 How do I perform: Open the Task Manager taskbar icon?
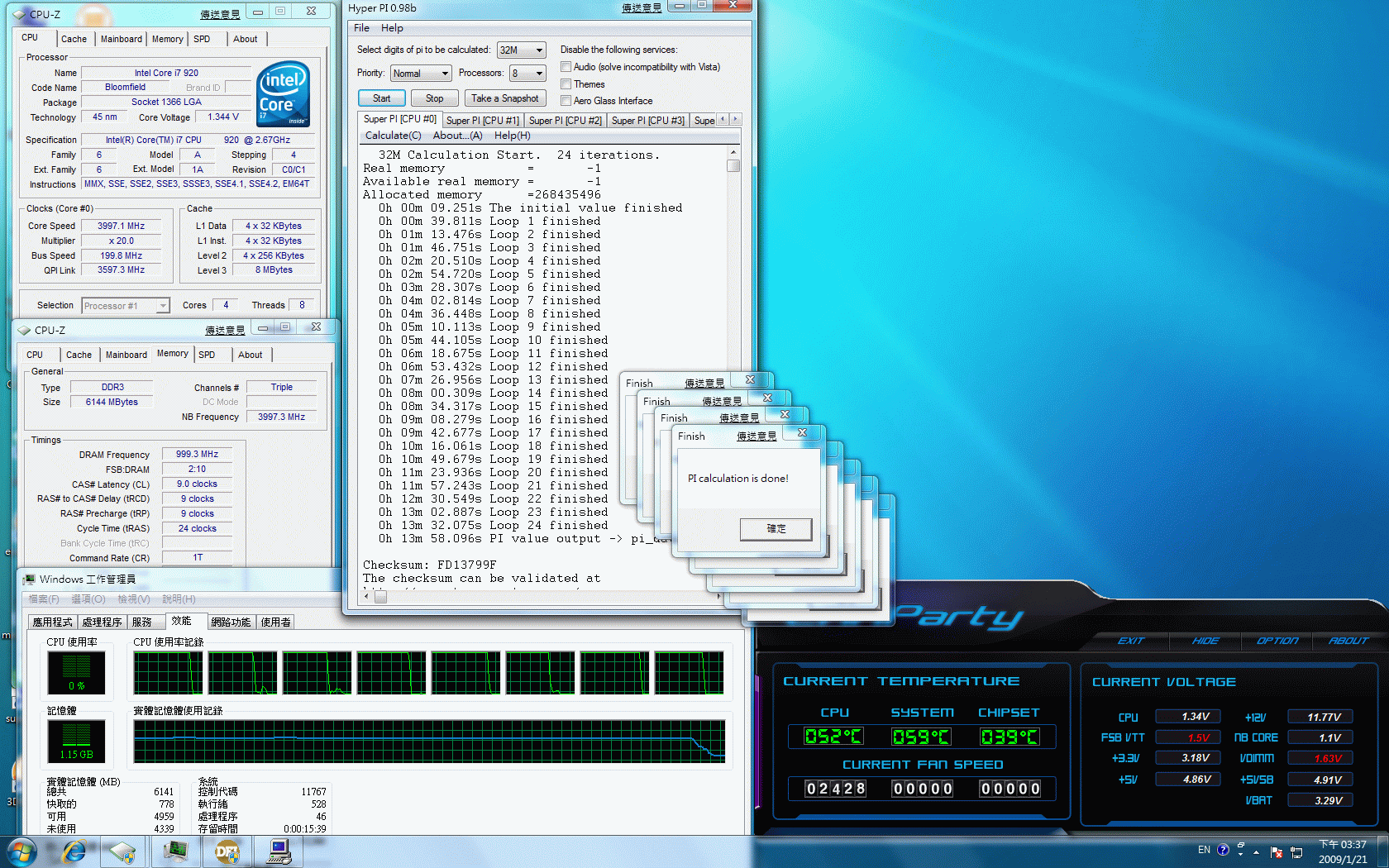pos(175,851)
